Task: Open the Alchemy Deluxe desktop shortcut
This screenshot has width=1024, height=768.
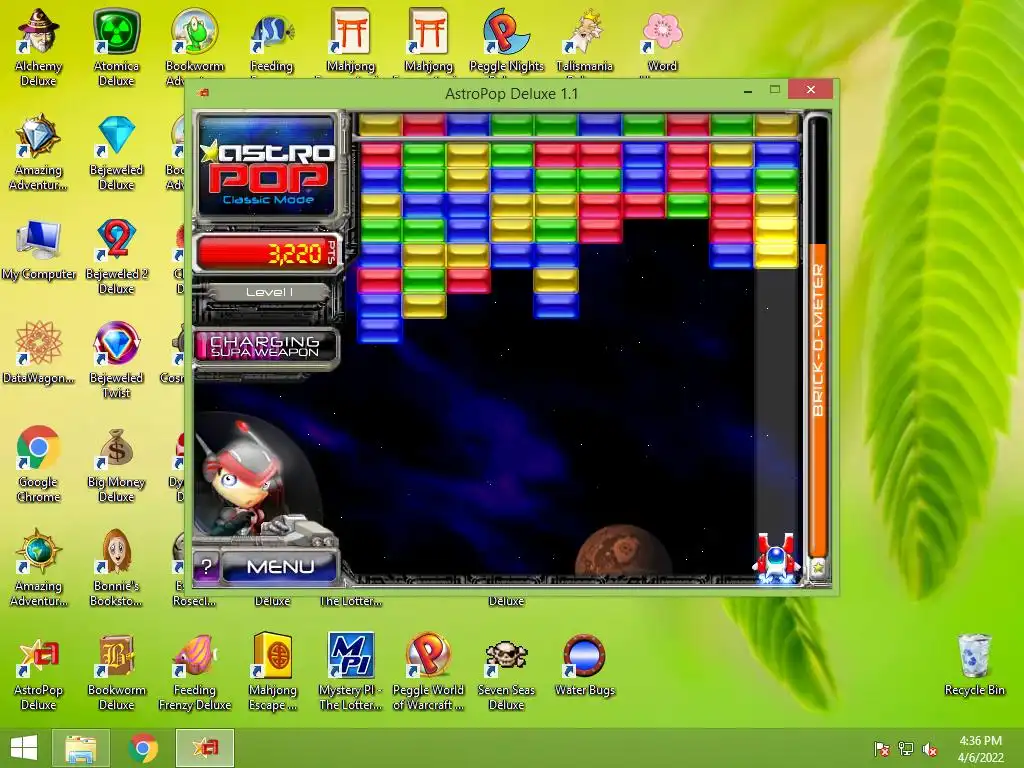Action: 39,47
